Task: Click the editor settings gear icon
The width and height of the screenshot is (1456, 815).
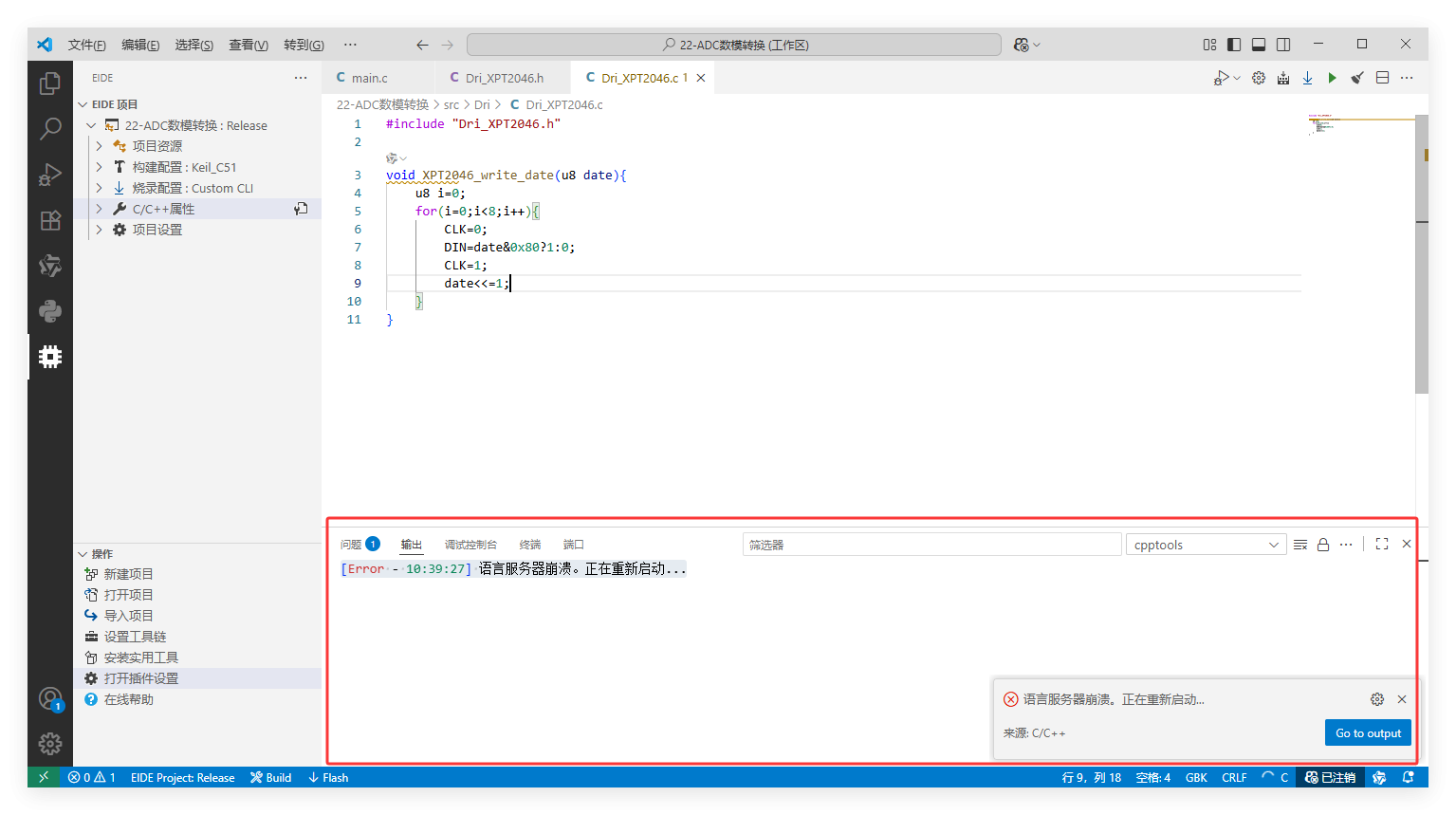Action: pos(1259,78)
